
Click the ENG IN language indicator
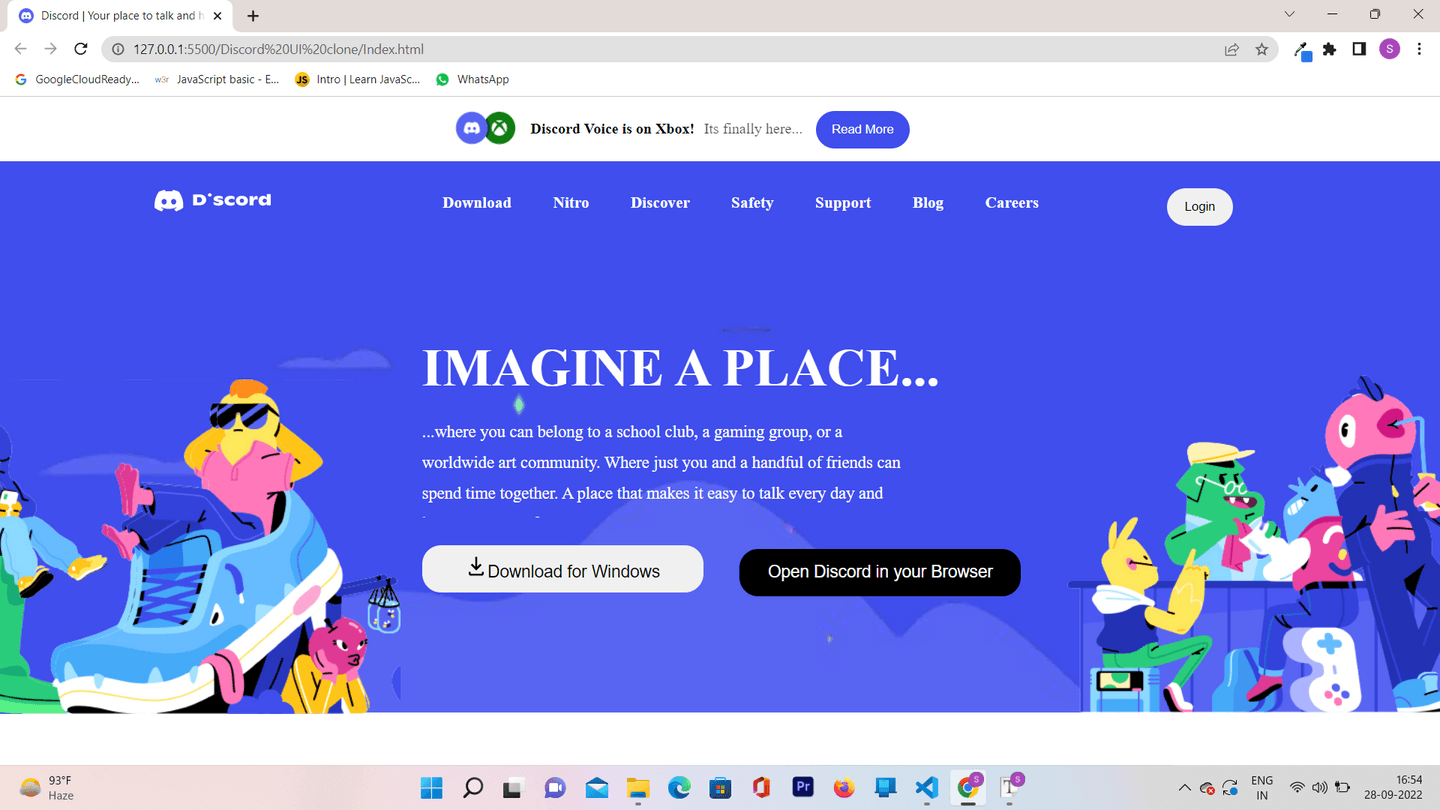click(1262, 788)
